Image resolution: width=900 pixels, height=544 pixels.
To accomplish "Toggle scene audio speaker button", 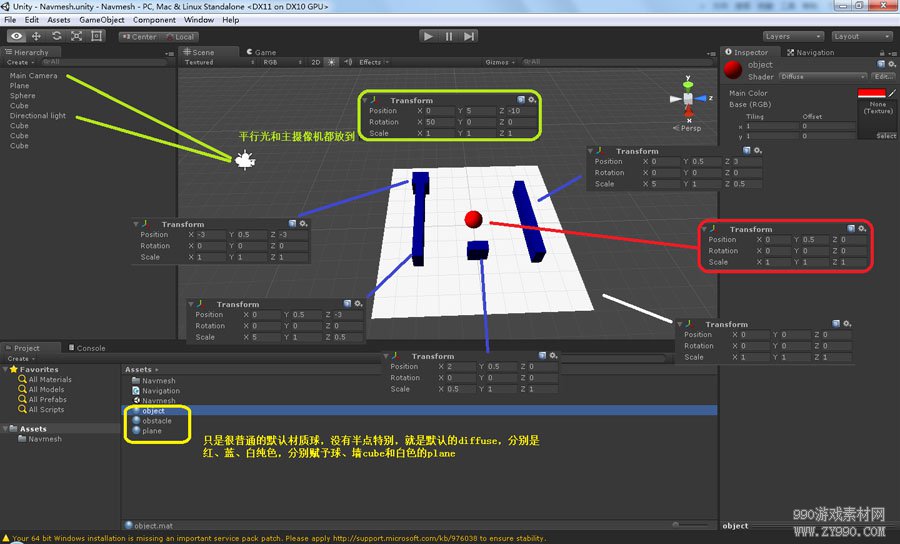I will click(x=348, y=62).
